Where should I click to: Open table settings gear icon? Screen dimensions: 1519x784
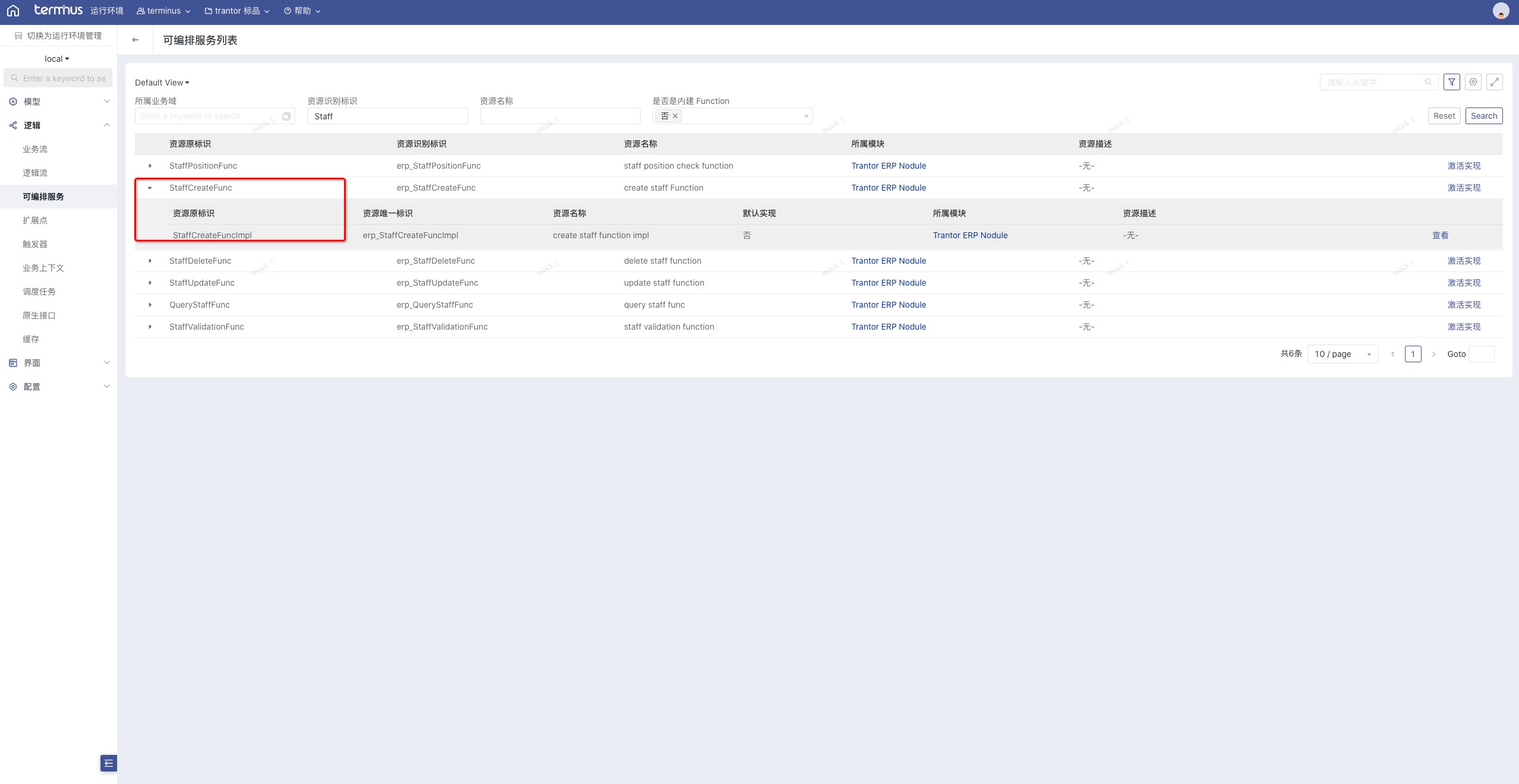(x=1473, y=82)
